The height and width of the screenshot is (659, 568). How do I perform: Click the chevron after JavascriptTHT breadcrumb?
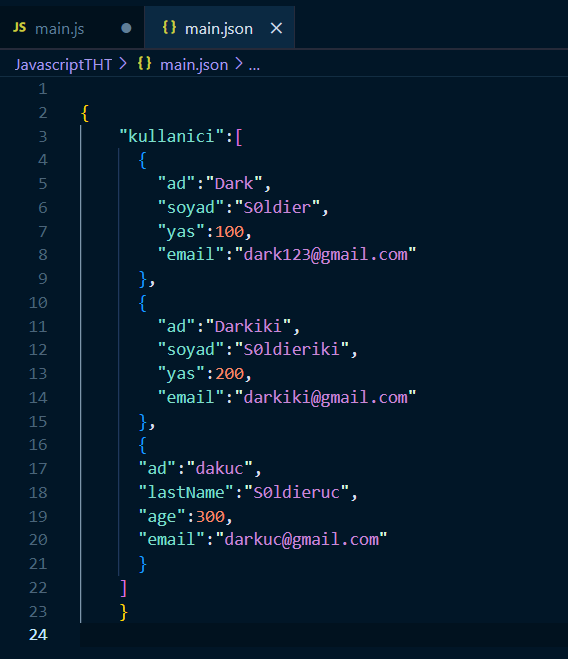coord(123,64)
